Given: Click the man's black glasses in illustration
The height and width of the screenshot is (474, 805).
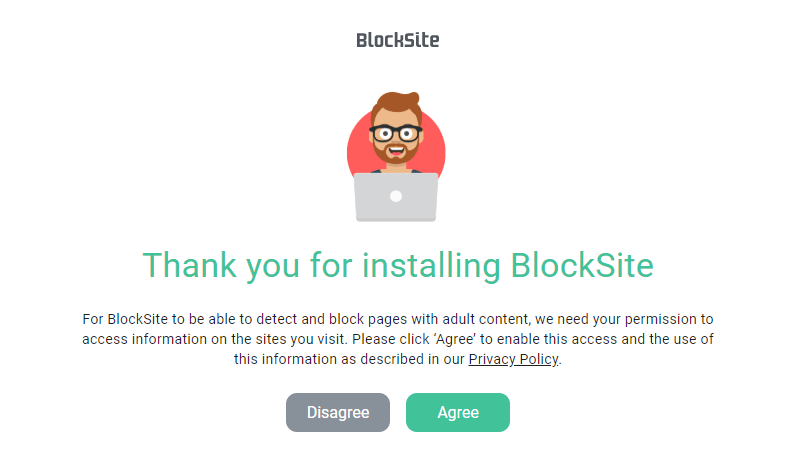Looking at the screenshot, I should tap(396, 134).
